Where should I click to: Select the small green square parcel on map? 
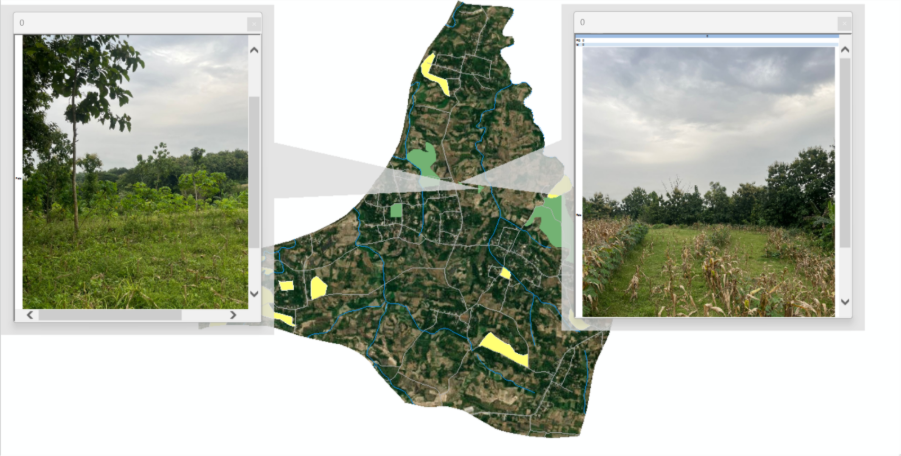coord(396,210)
